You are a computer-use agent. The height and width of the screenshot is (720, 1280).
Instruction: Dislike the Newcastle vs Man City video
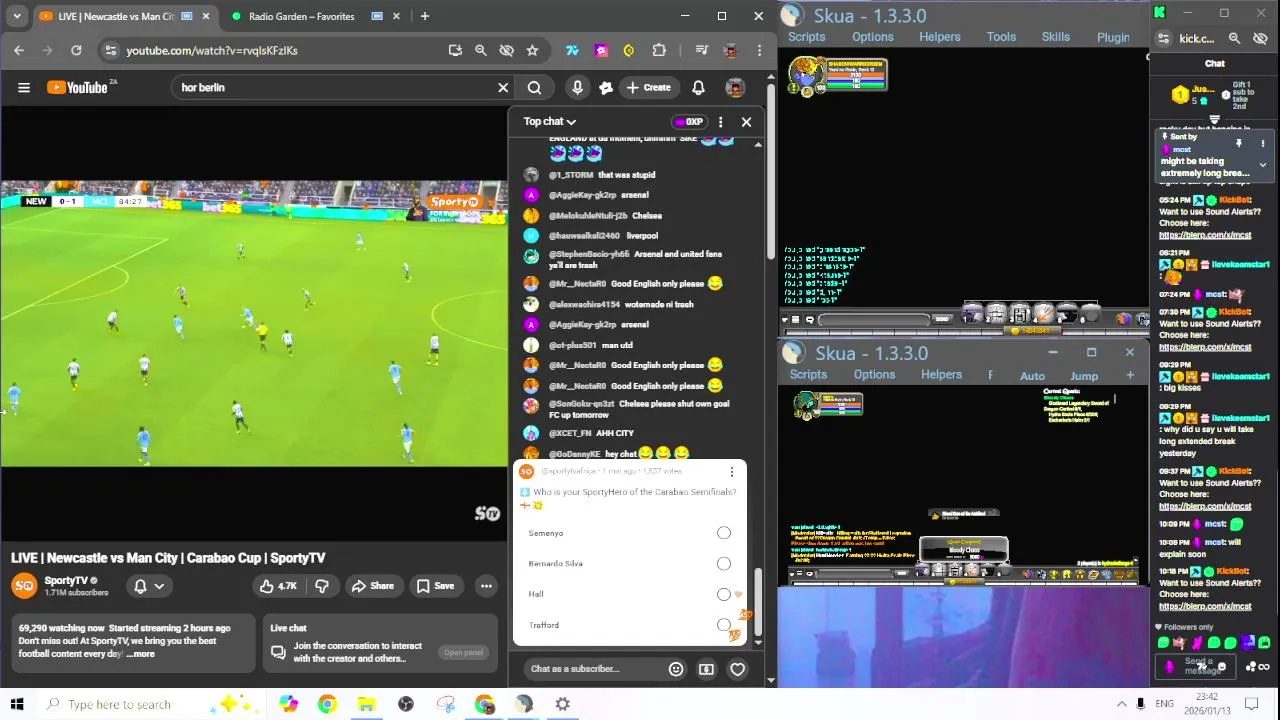322,586
